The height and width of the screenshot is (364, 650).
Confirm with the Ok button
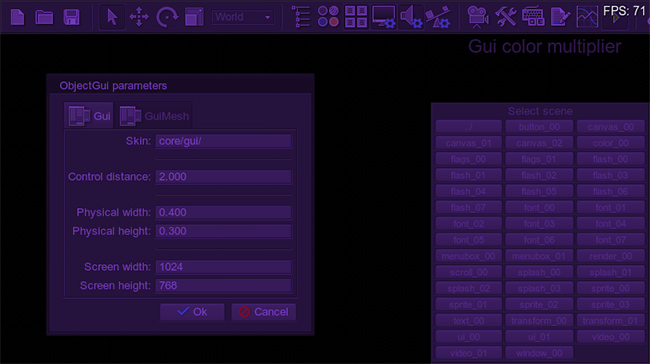point(192,312)
